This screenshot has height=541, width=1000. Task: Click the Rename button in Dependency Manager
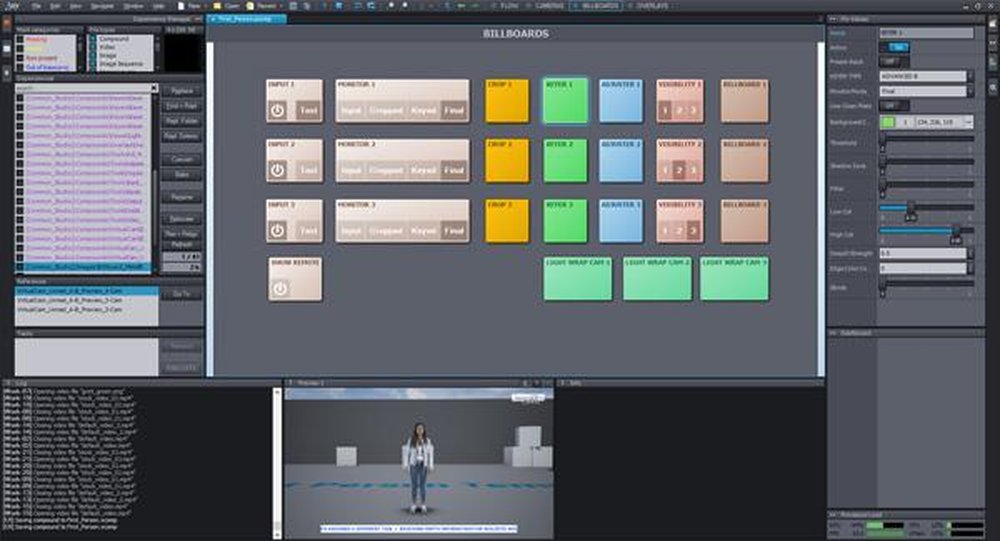pyautogui.click(x=181, y=197)
